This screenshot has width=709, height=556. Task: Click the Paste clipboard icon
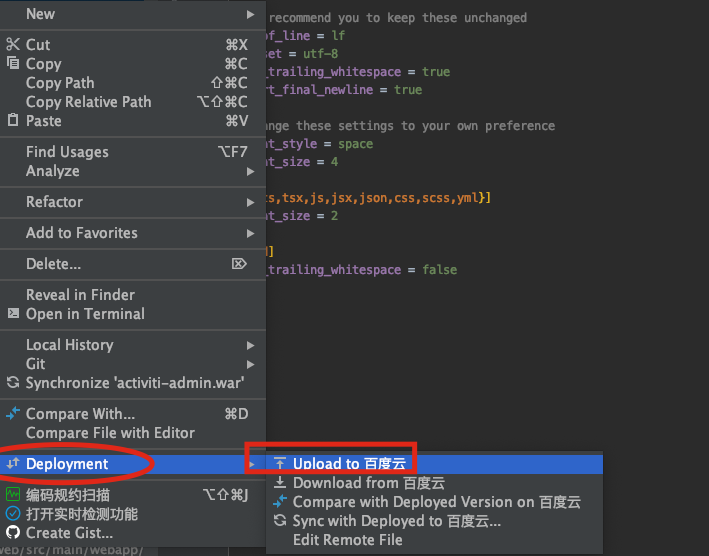pyautogui.click(x=13, y=120)
